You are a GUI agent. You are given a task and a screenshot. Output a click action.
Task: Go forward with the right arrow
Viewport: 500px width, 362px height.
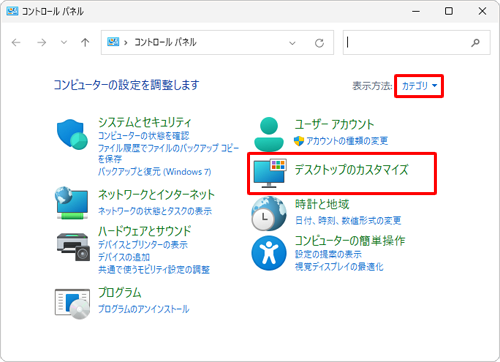click(42, 42)
